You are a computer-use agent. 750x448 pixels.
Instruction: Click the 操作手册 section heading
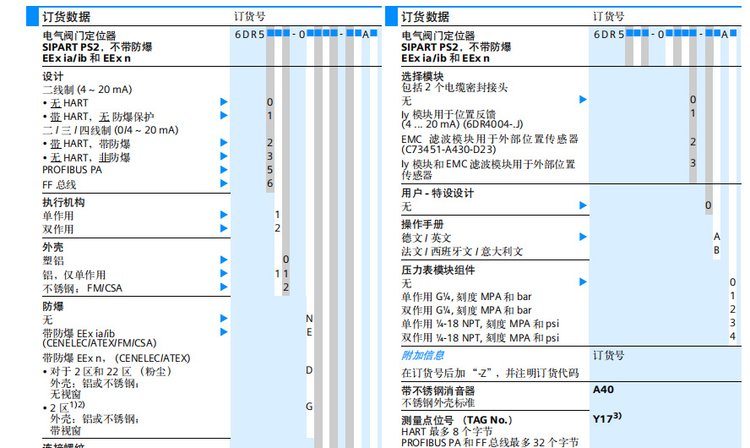tap(422, 223)
